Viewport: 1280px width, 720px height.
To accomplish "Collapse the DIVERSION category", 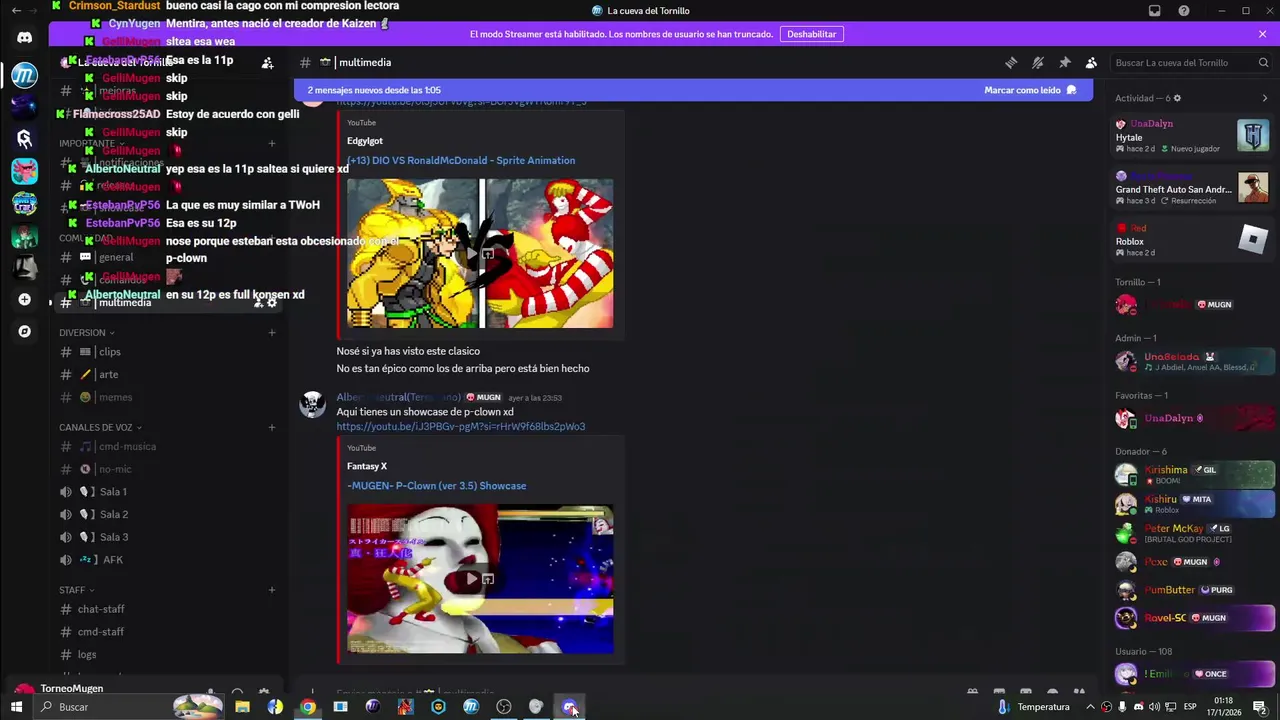I will tap(86, 333).
